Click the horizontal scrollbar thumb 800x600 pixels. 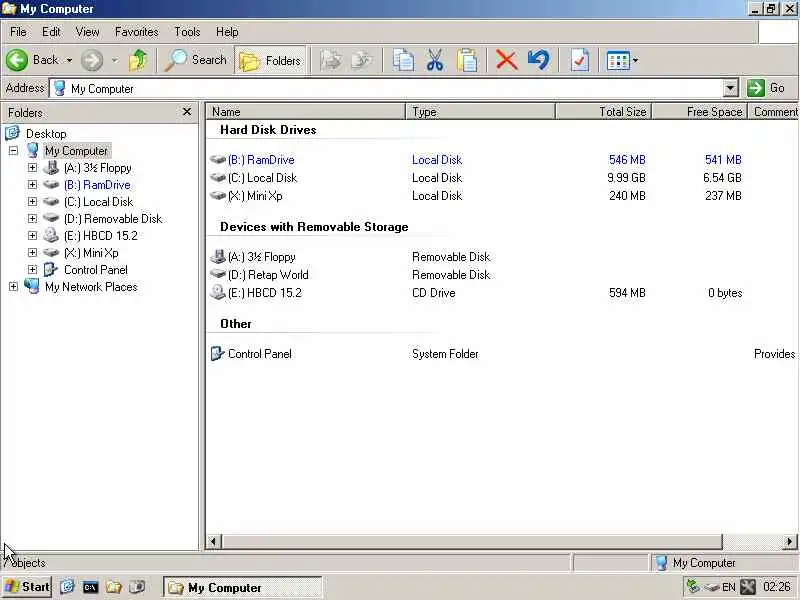(472, 541)
